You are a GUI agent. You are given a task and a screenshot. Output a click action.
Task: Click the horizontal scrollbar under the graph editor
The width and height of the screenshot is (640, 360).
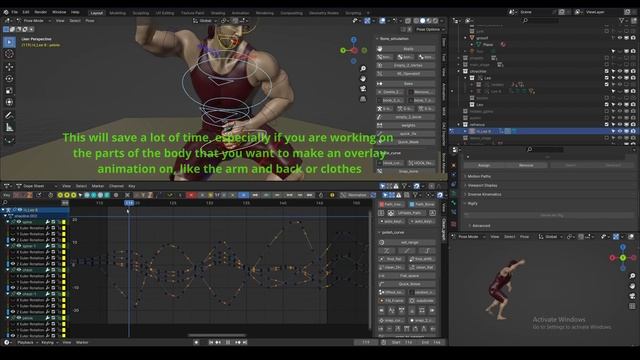click(217, 336)
